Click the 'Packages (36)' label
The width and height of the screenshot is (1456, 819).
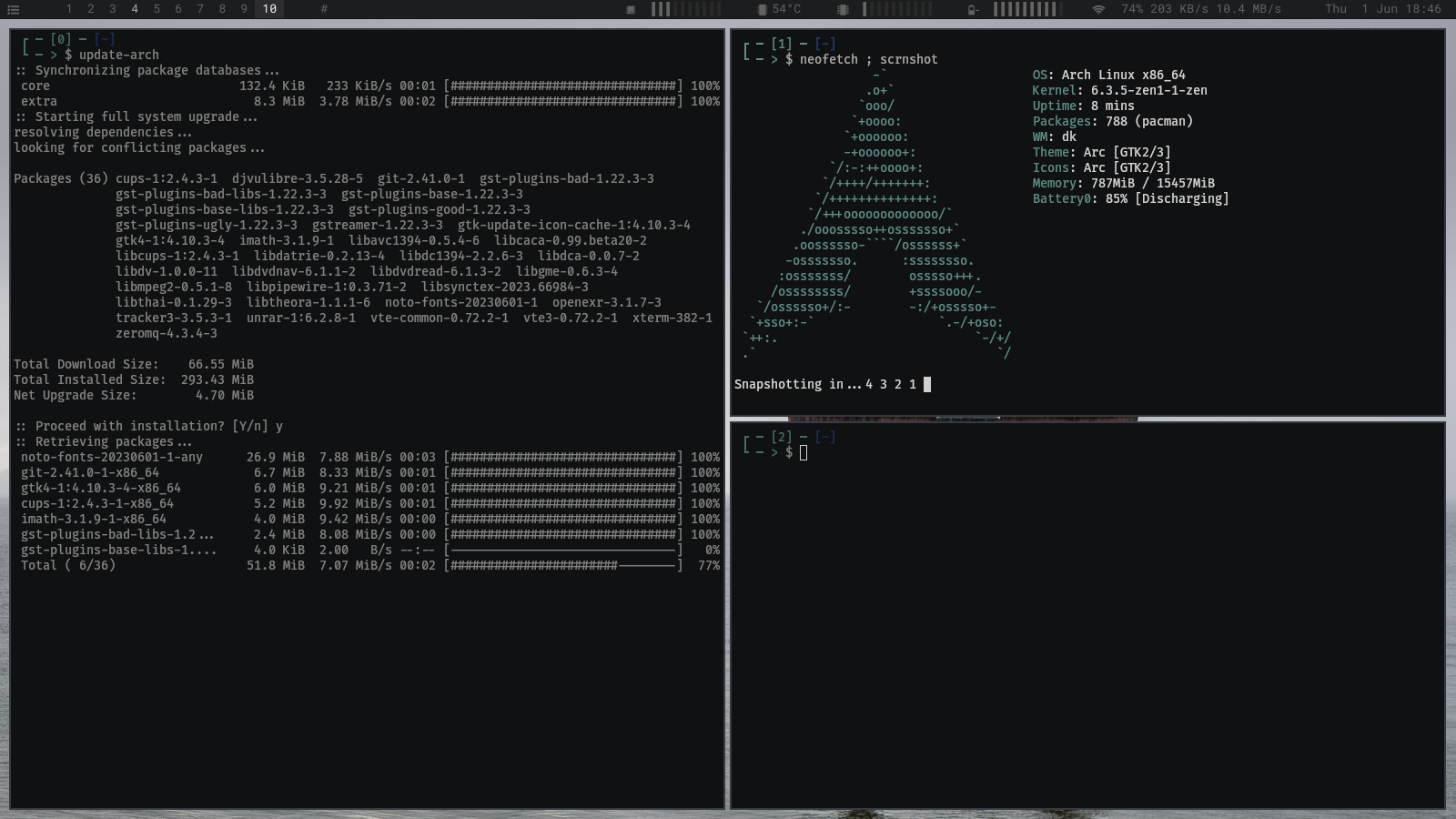point(61,178)
